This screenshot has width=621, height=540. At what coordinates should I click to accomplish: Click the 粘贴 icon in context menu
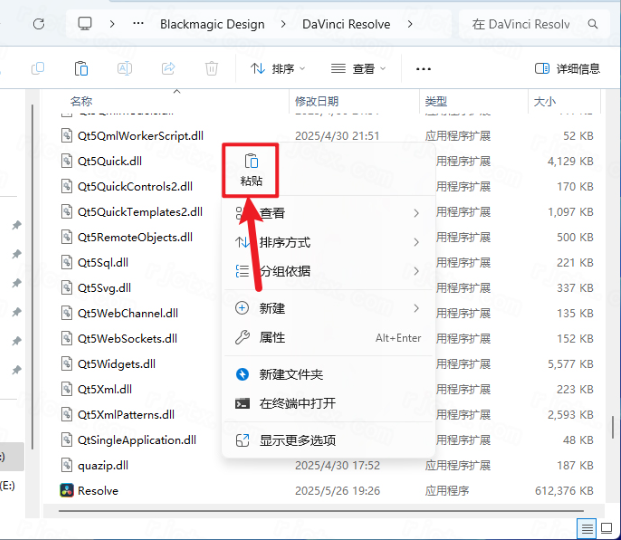(x=251, y=162)
